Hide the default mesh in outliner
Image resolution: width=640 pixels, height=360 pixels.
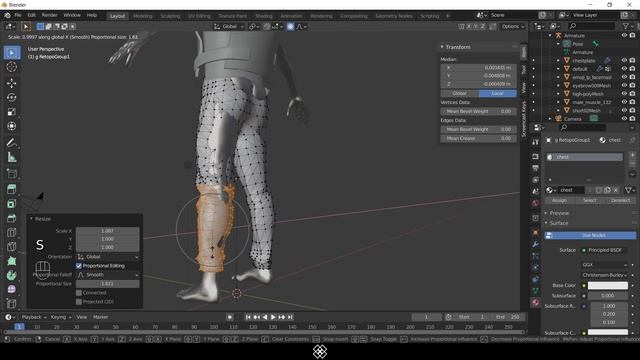tap(624, 69)
